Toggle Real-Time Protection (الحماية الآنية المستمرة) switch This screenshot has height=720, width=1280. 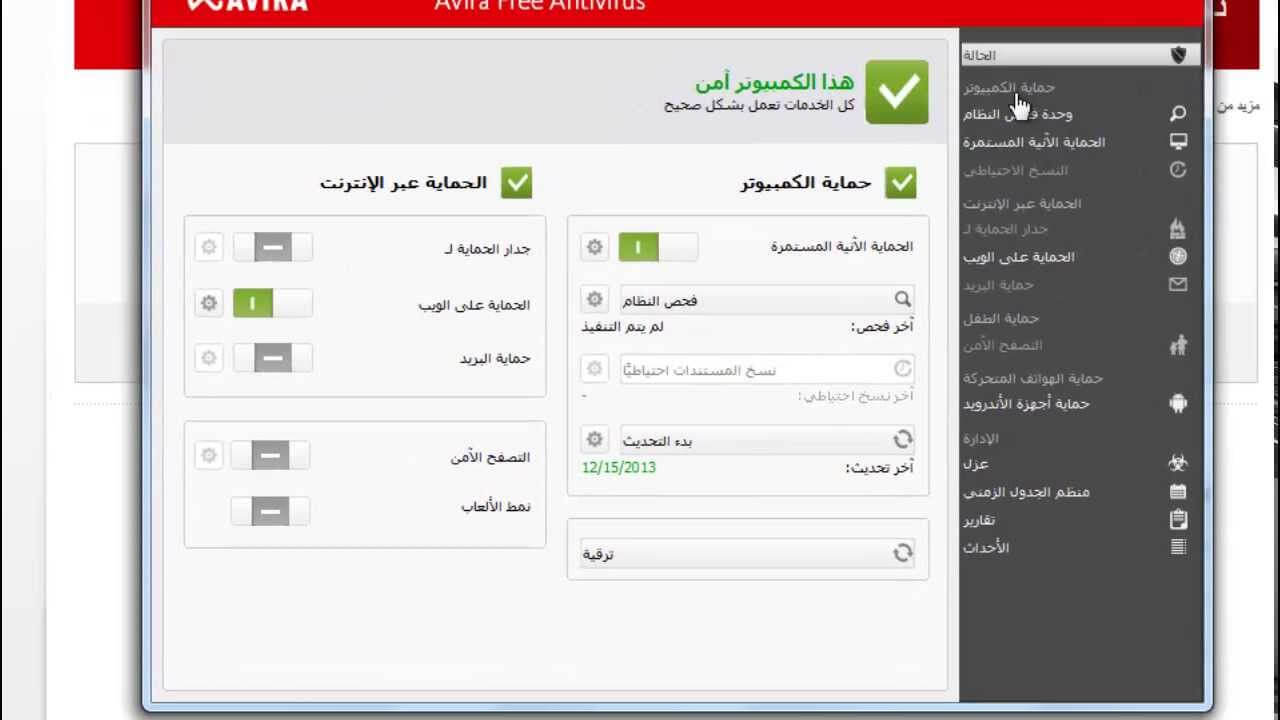click(x=657, y=247)
